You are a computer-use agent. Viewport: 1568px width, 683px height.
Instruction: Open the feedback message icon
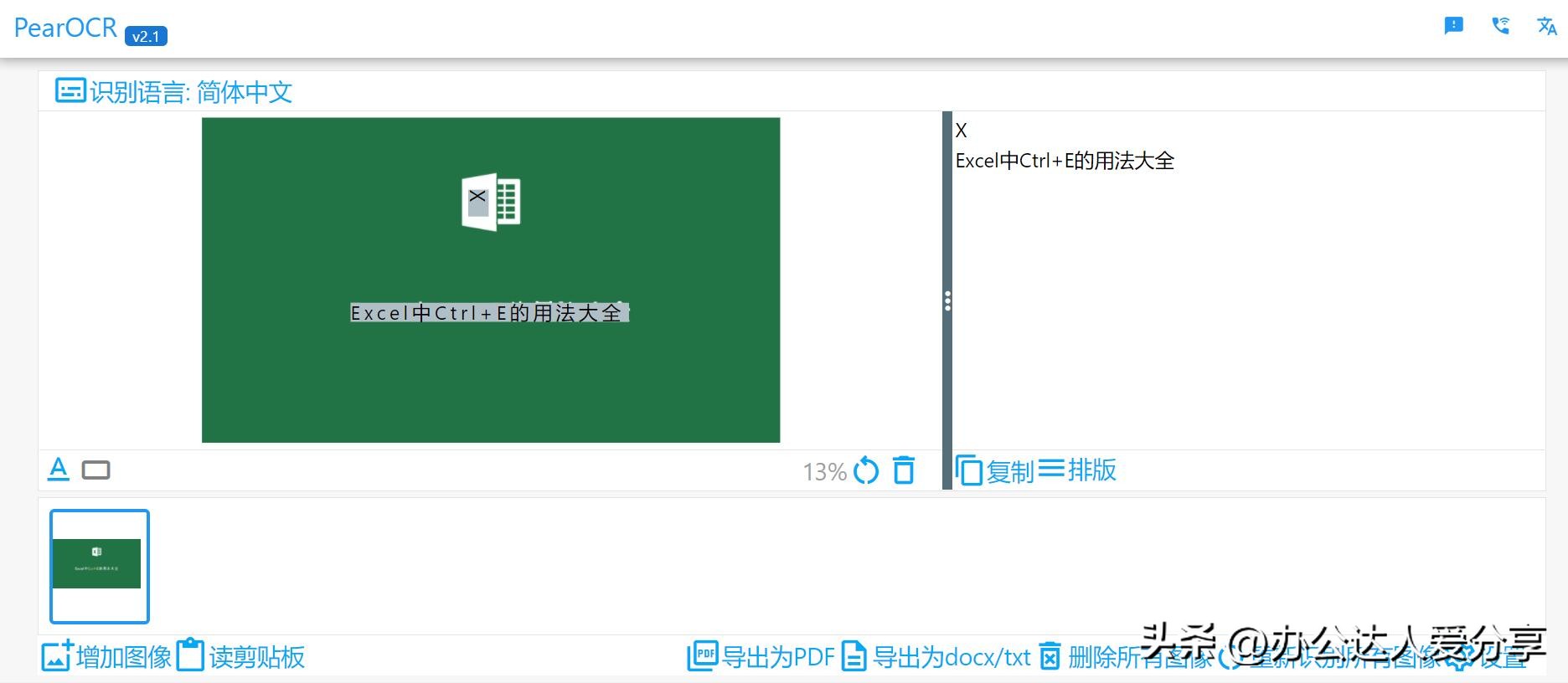coord(1454,26)
